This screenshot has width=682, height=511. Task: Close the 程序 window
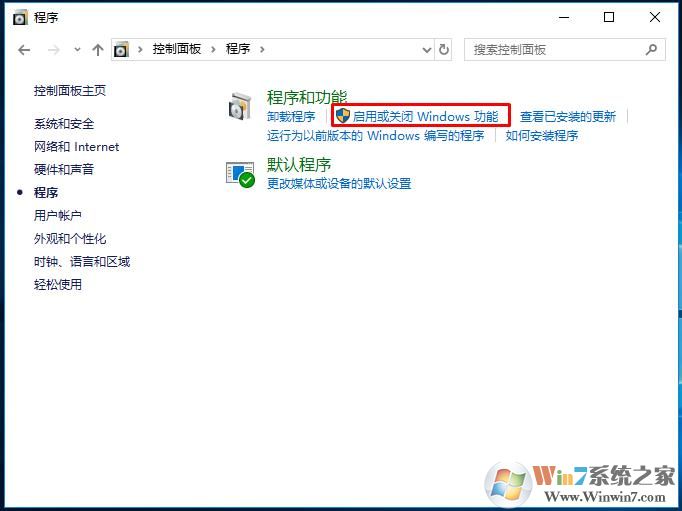coord(655,17)
